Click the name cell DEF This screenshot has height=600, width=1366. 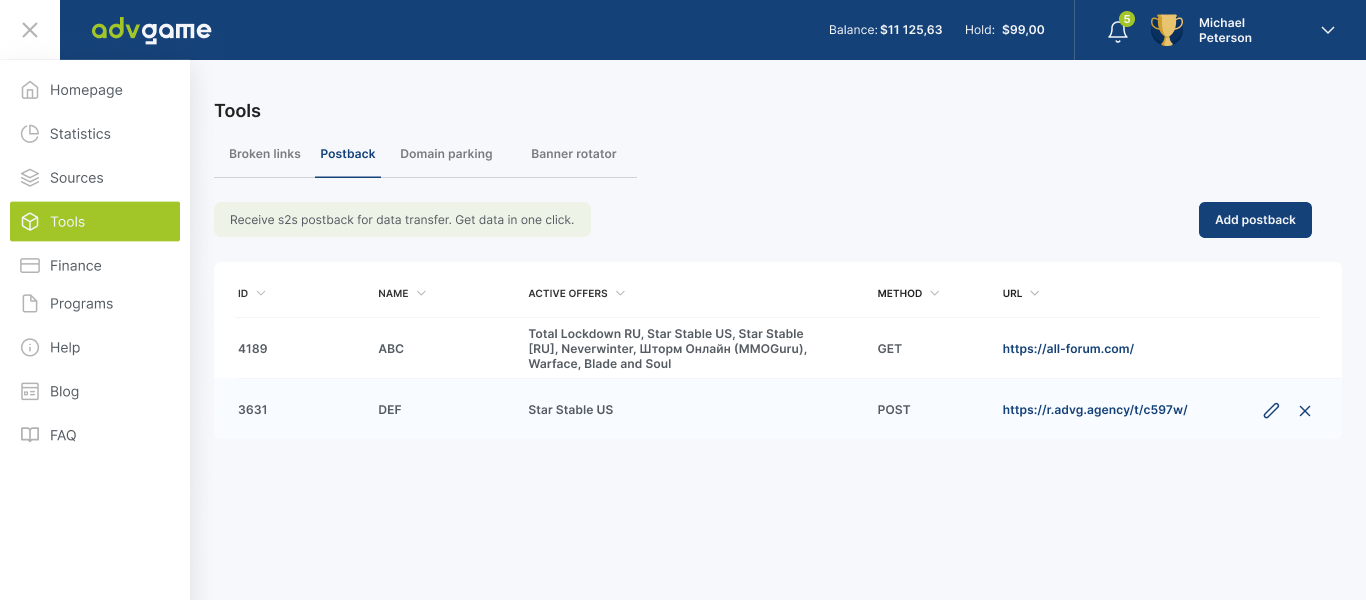(390, 410)
